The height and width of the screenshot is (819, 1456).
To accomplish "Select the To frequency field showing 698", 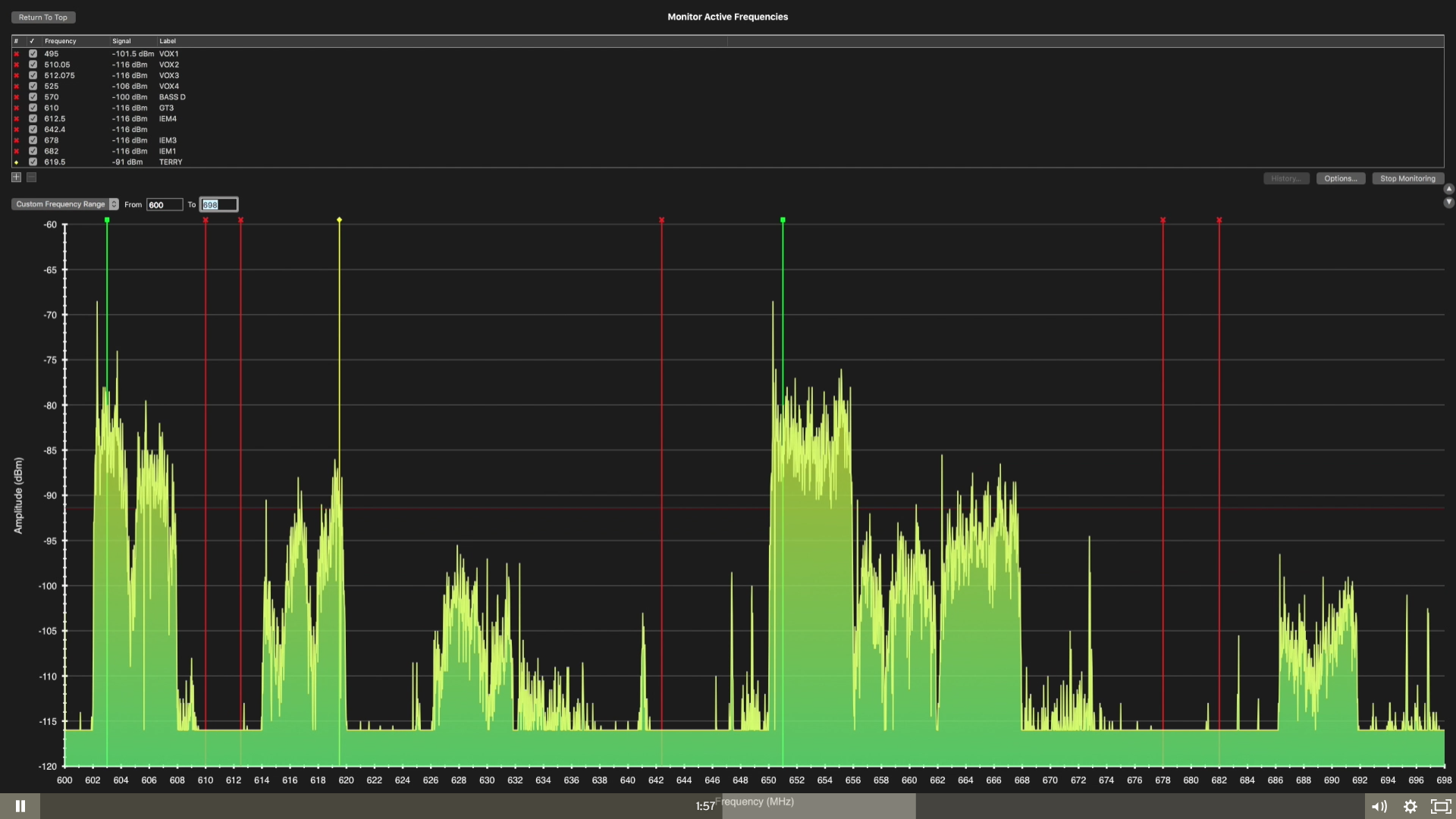I will [218, 204].
